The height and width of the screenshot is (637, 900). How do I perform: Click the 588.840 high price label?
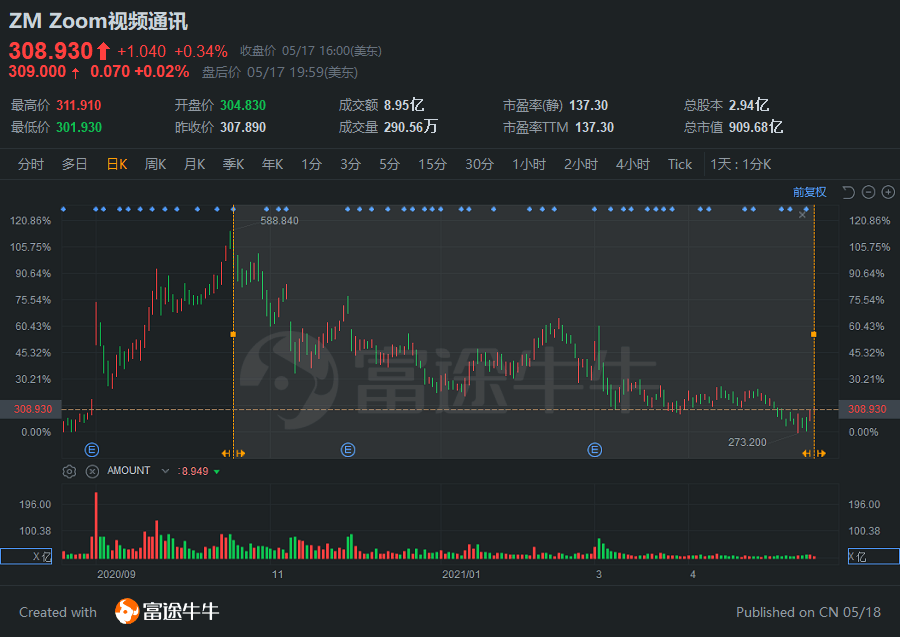pyautogui.click(x=280, y=221)
